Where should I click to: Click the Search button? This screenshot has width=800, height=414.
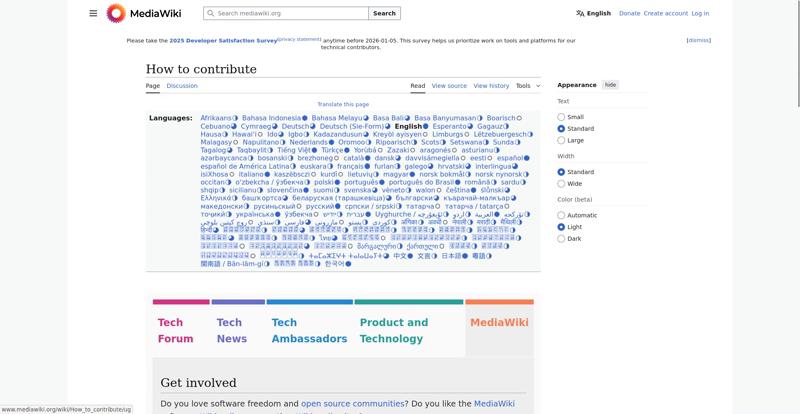tap(384, 13)
